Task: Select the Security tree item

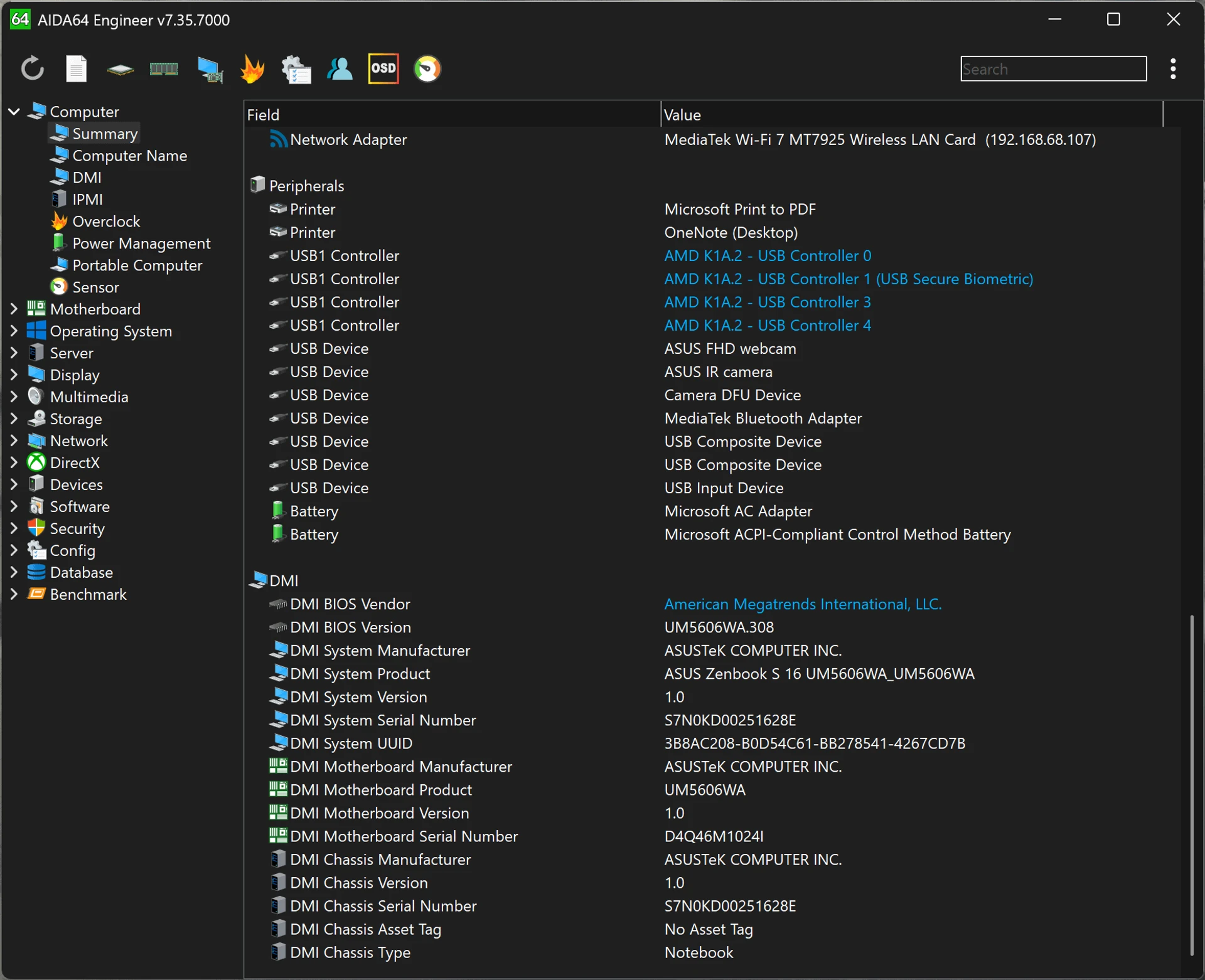Action: point(66,528)
